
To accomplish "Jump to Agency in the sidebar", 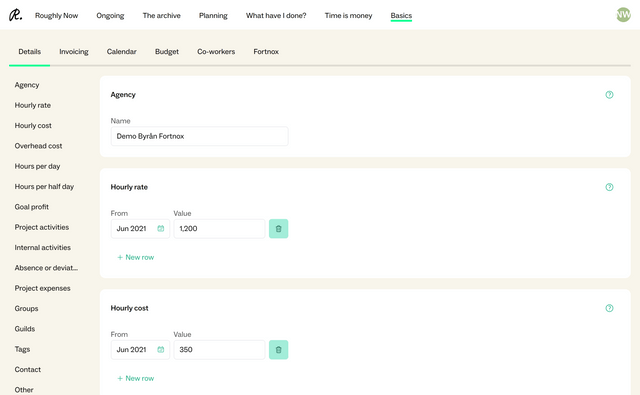I will click(x=27, y=85).
